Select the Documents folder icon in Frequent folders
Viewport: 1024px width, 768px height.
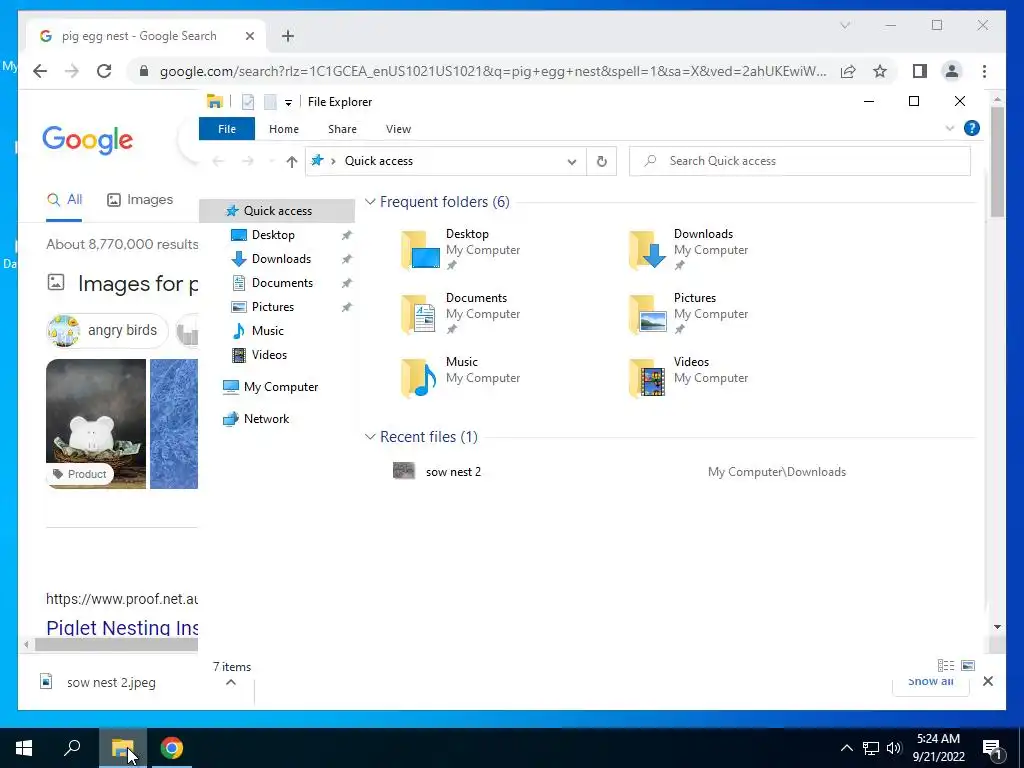point(419,313)
